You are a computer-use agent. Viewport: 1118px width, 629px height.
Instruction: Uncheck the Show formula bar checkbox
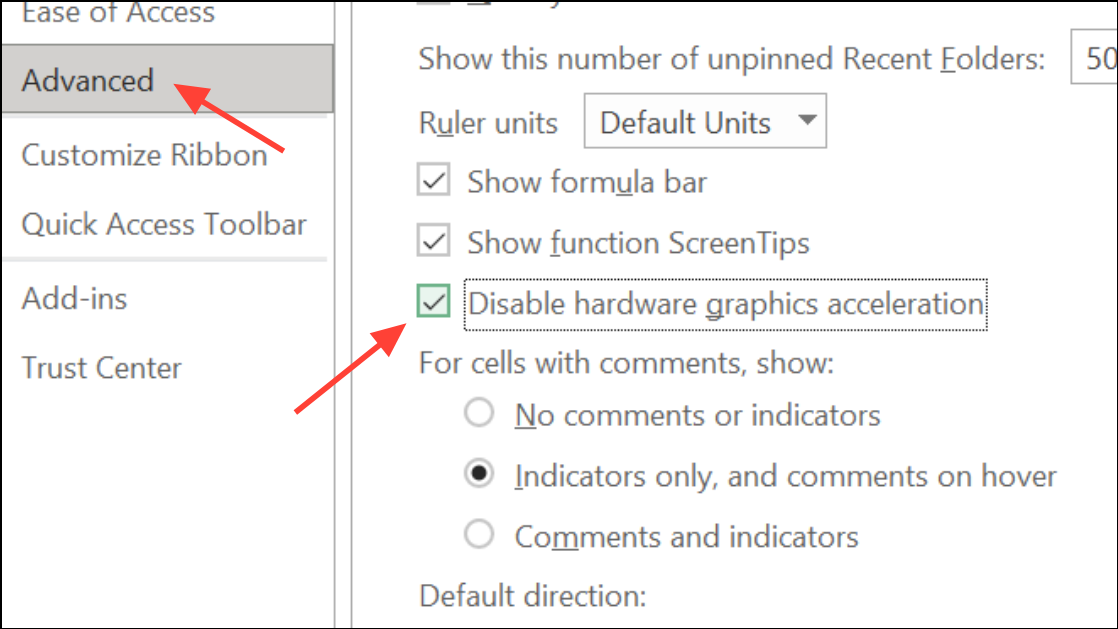tap(434, 182)
